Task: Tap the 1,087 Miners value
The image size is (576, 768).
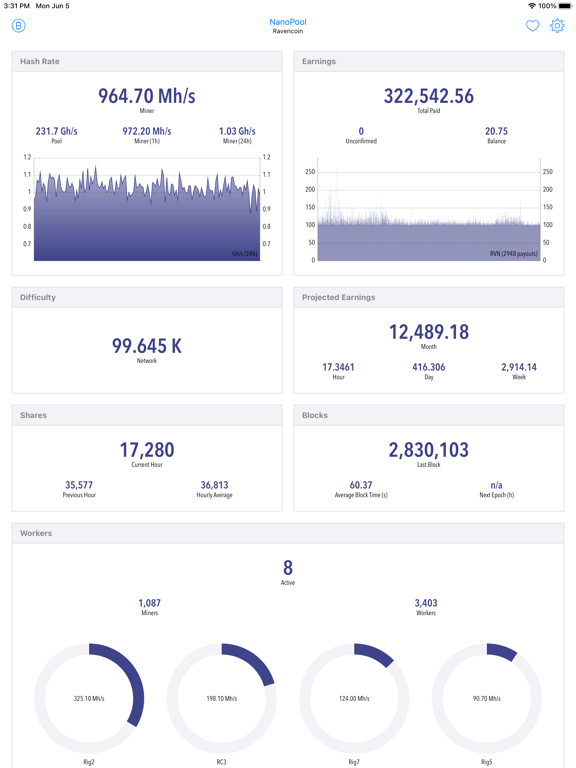Action: pyautogui.click(x=150, y=603)
